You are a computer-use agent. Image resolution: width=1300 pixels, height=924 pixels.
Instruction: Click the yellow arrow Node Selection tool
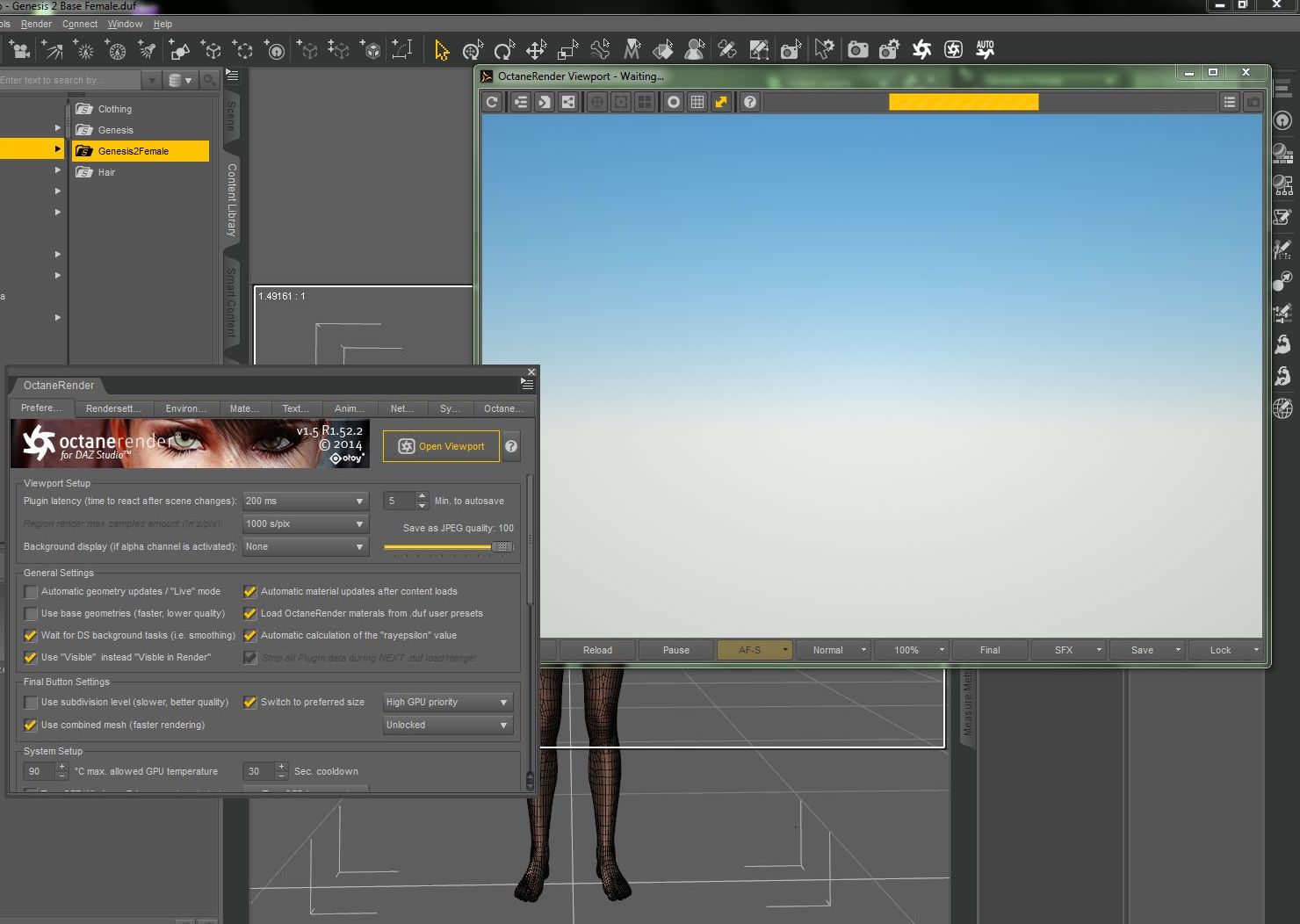441,50
